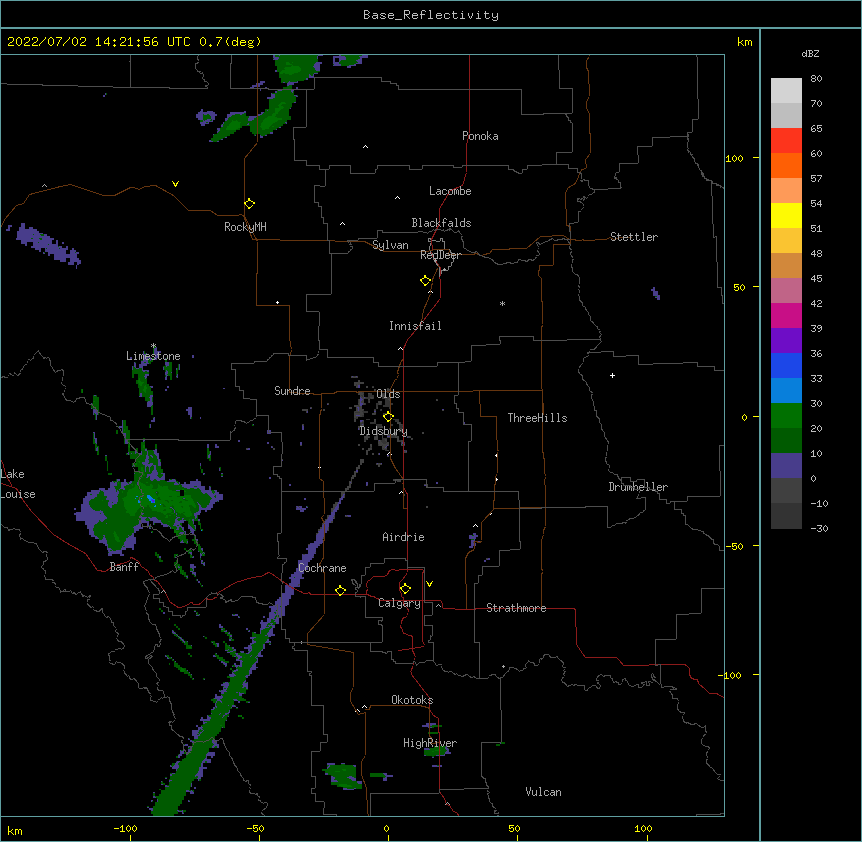Click the Calgary city label
The width and height of the screenshot is (862, 842).
tap(399, 603)
